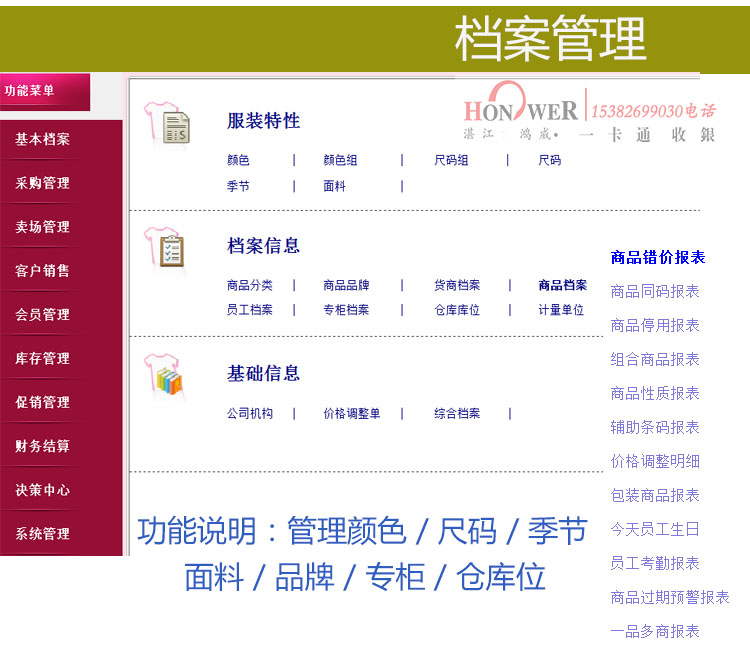Select 采购管理 in the sidebar
Image resolution: width=750 pixels, height=650 pixels.
[x=43, y=183]
